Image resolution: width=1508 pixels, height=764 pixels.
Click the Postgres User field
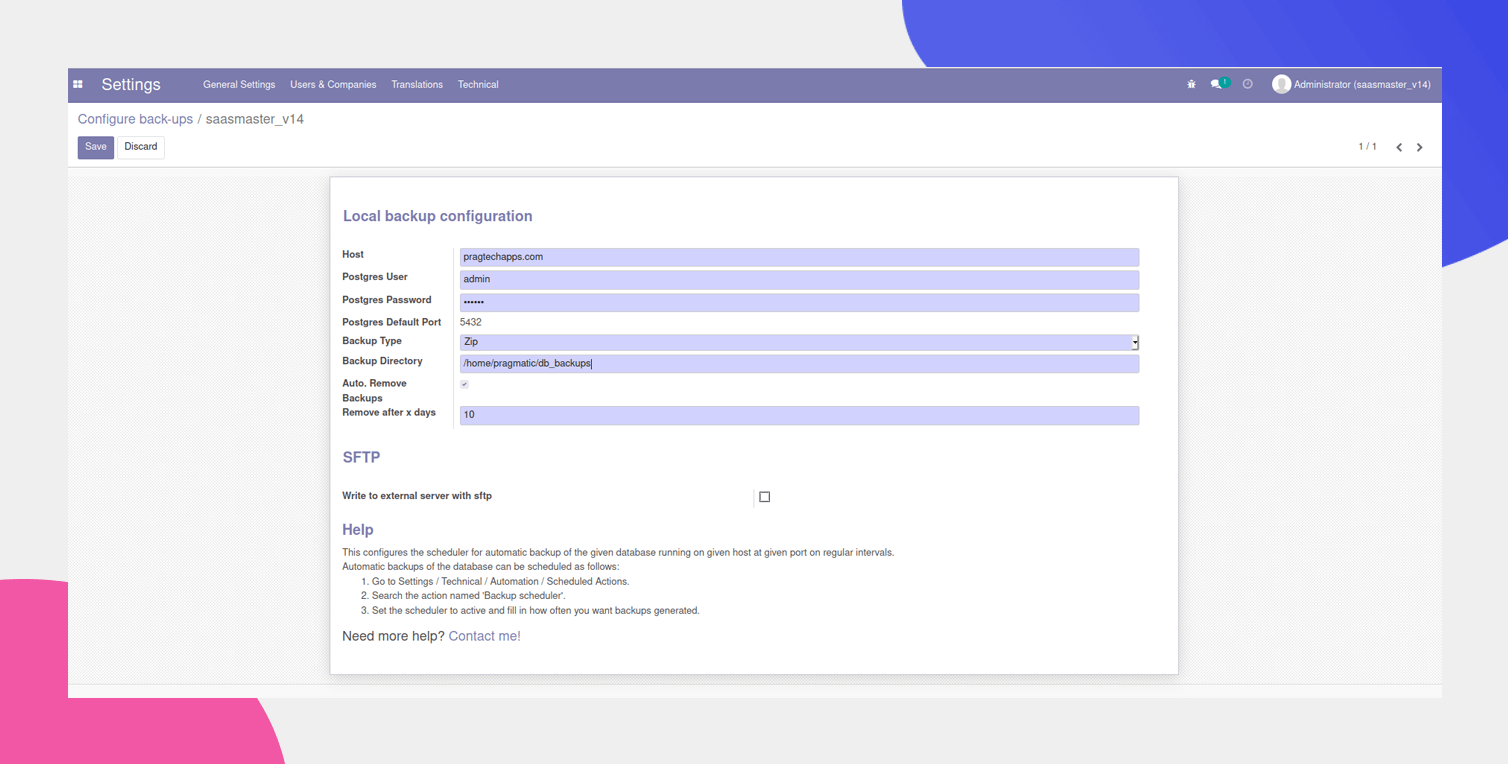(x=799, y=279)
